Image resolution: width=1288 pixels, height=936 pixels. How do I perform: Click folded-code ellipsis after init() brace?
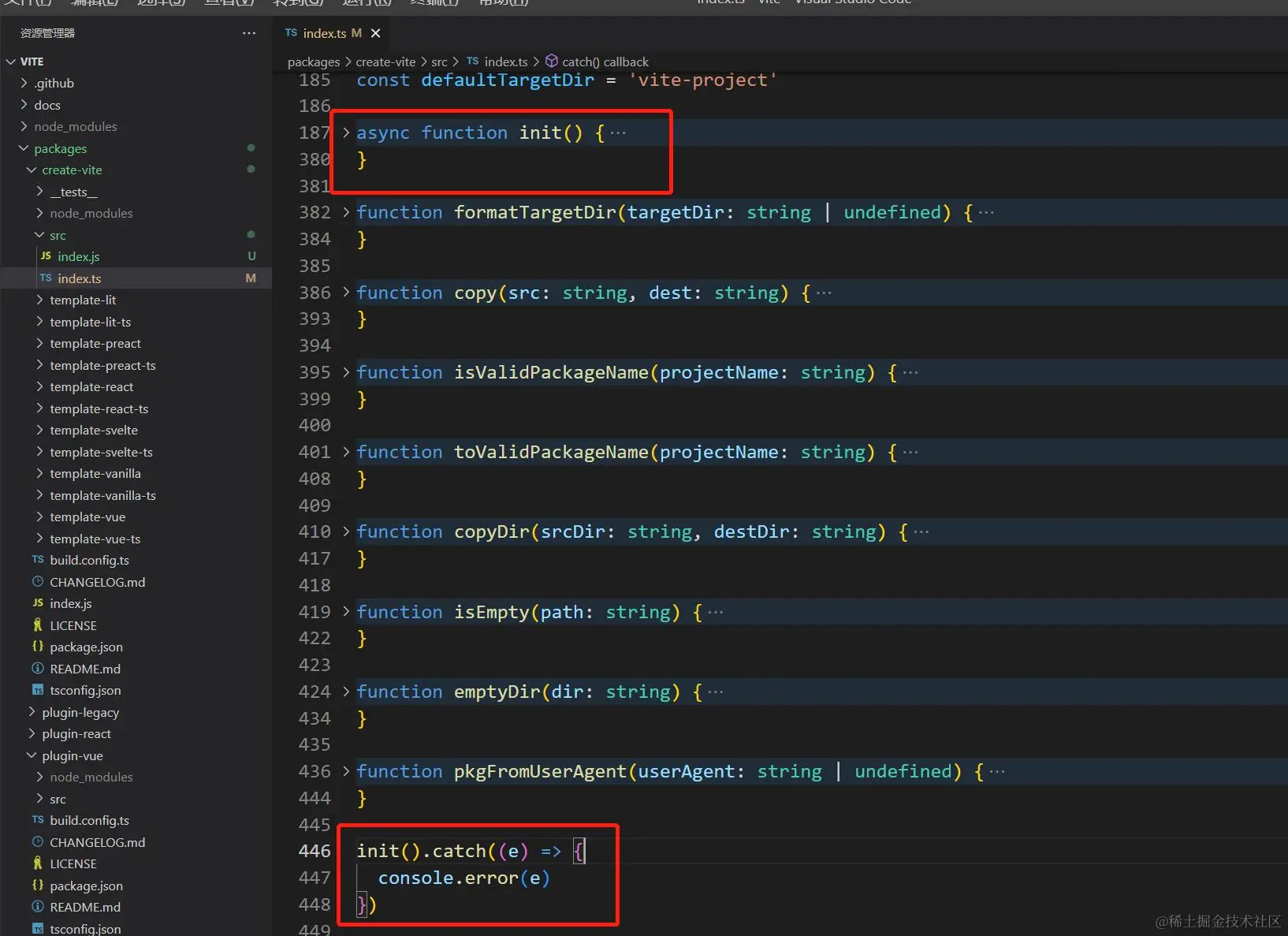tap(618, 132)
